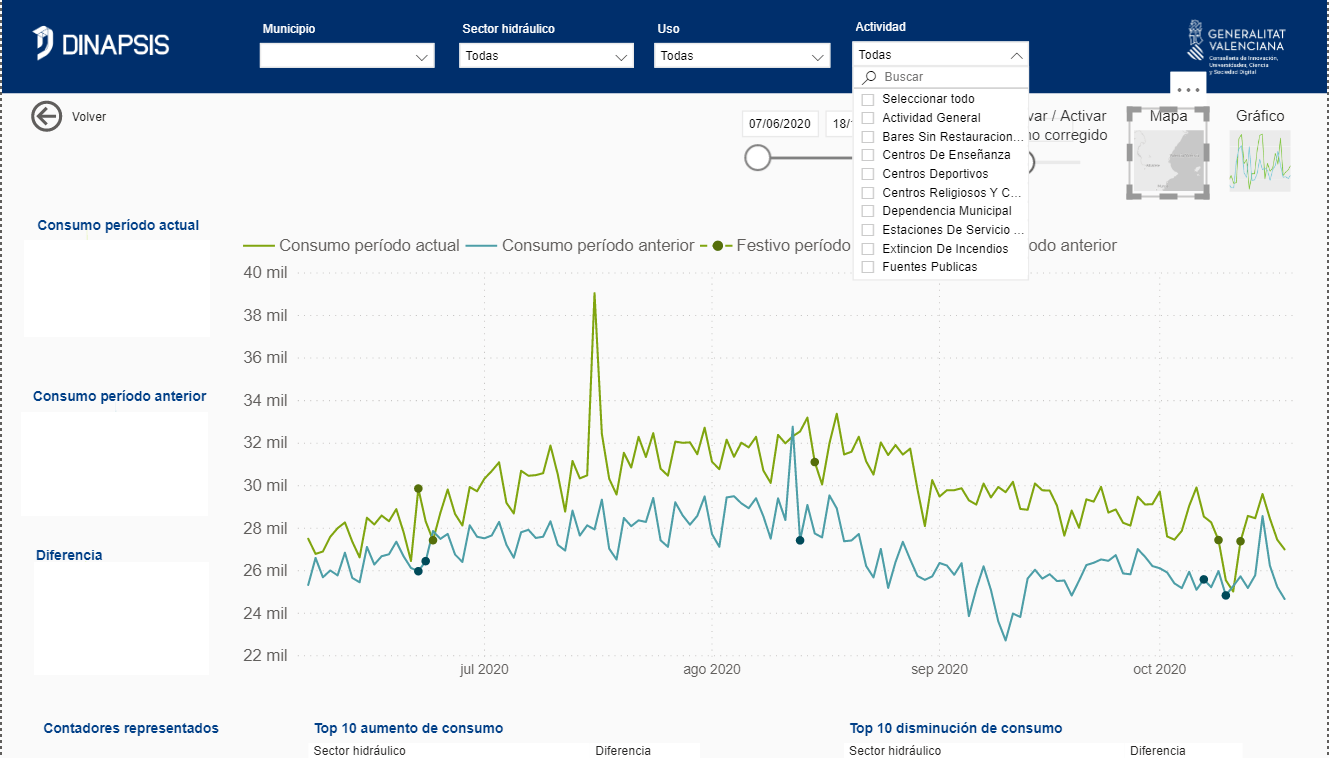1329x758 pixels.
Task: Click the Generalitat Valenciana logo
Action: [1236, 47]
